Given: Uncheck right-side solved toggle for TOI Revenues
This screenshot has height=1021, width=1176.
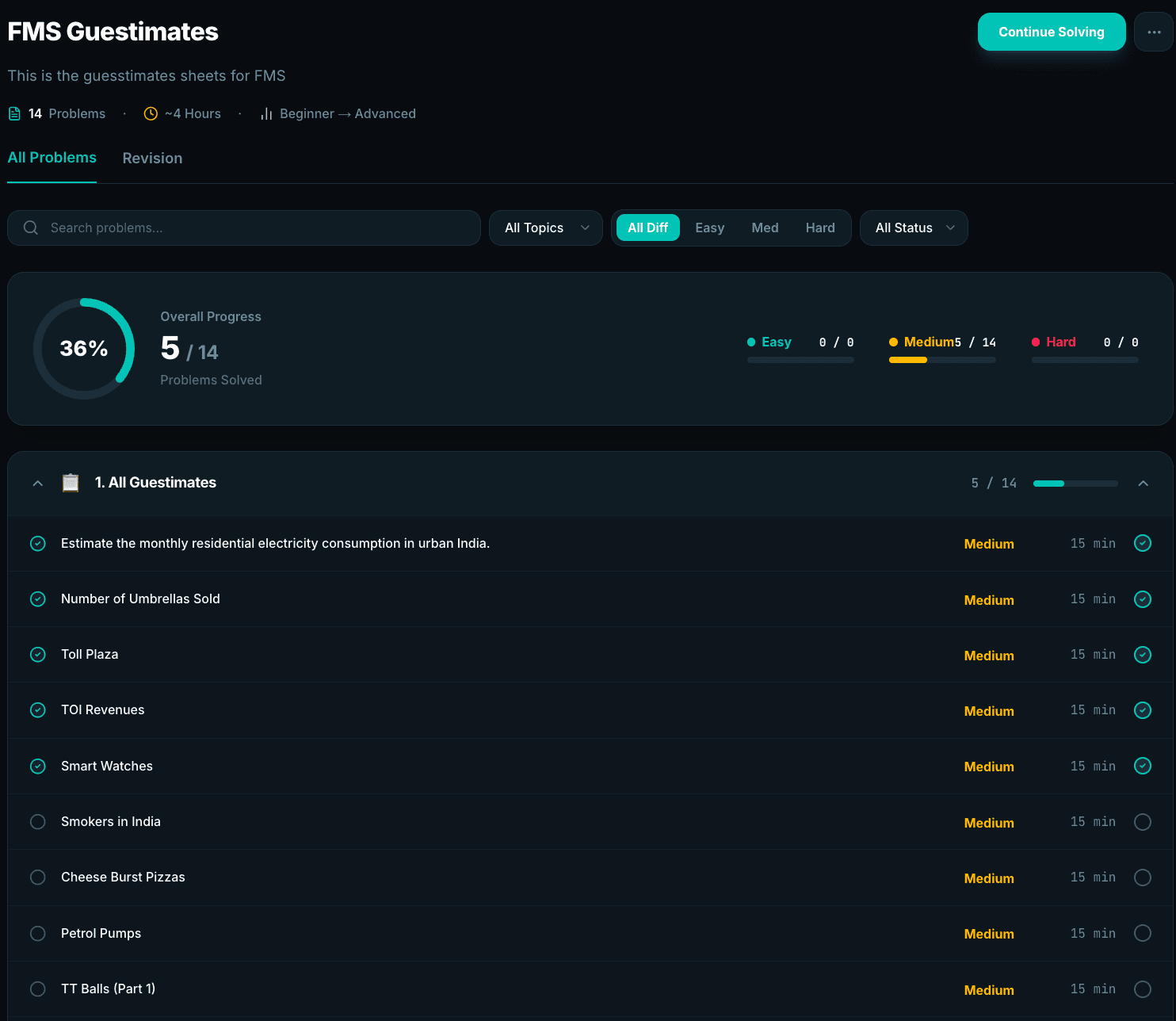Looking at the screenshot, I should point(1143,710).
